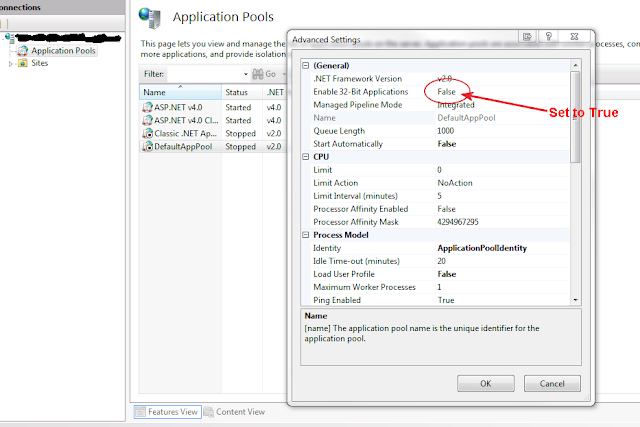
Task: Click the Application Pools tree node icon
Action: [23, 51]
